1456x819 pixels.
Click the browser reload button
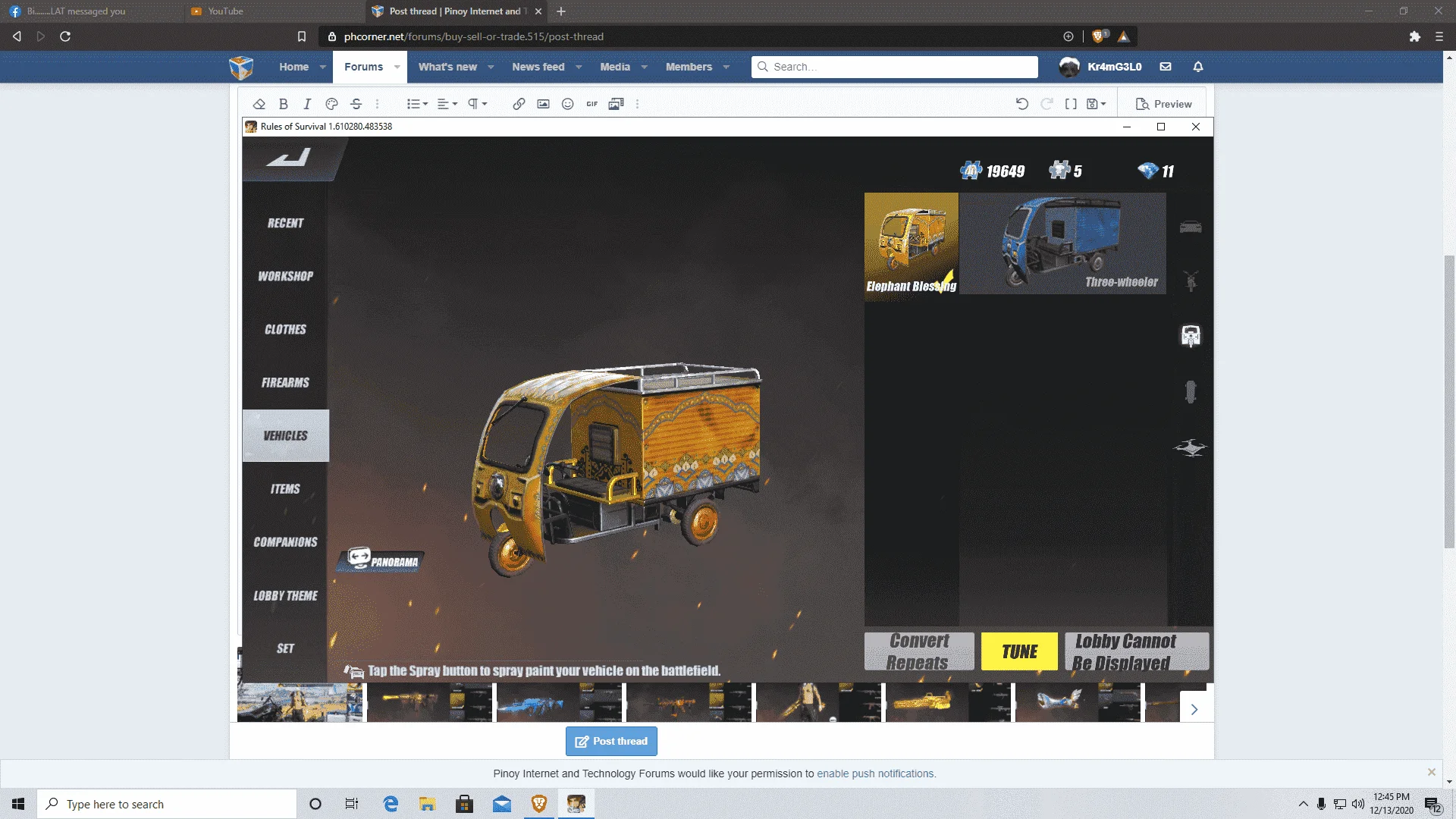coord(65,36)
